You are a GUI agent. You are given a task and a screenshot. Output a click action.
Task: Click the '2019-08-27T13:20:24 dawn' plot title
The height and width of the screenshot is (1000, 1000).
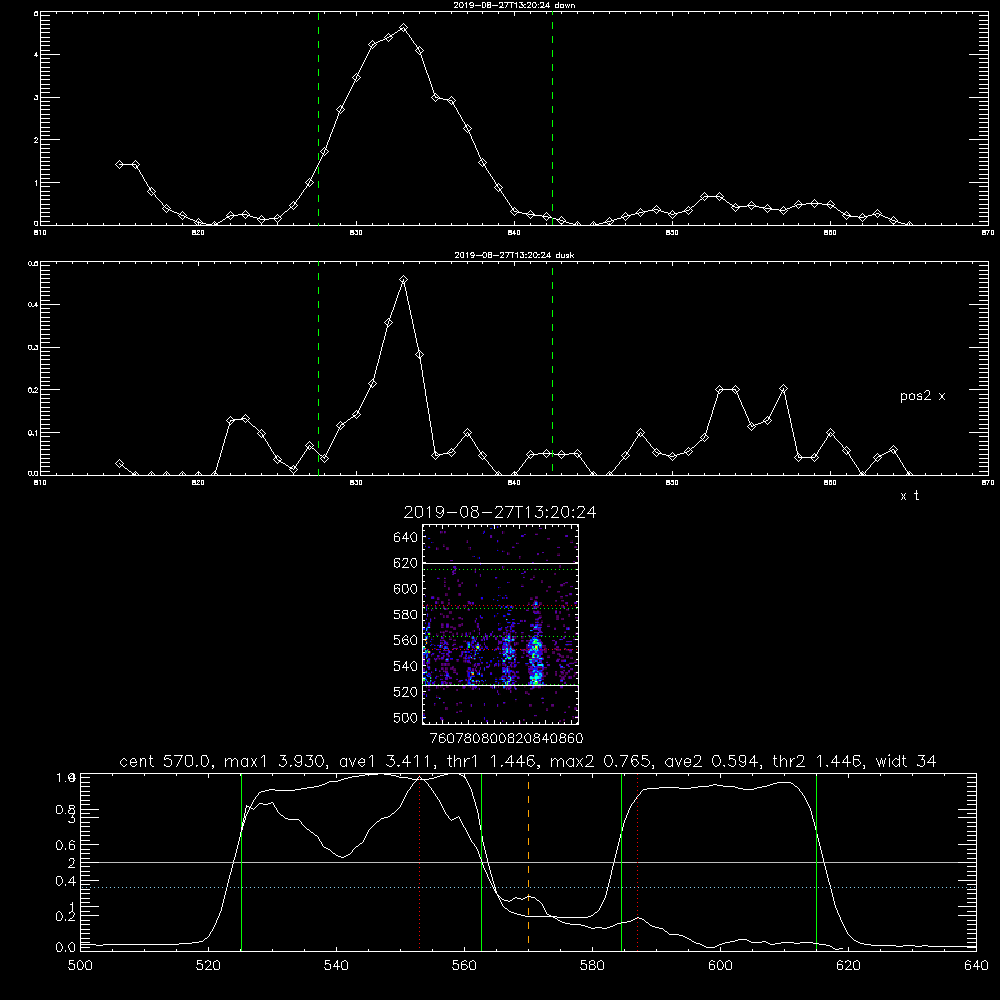click(x=514, y=5)
